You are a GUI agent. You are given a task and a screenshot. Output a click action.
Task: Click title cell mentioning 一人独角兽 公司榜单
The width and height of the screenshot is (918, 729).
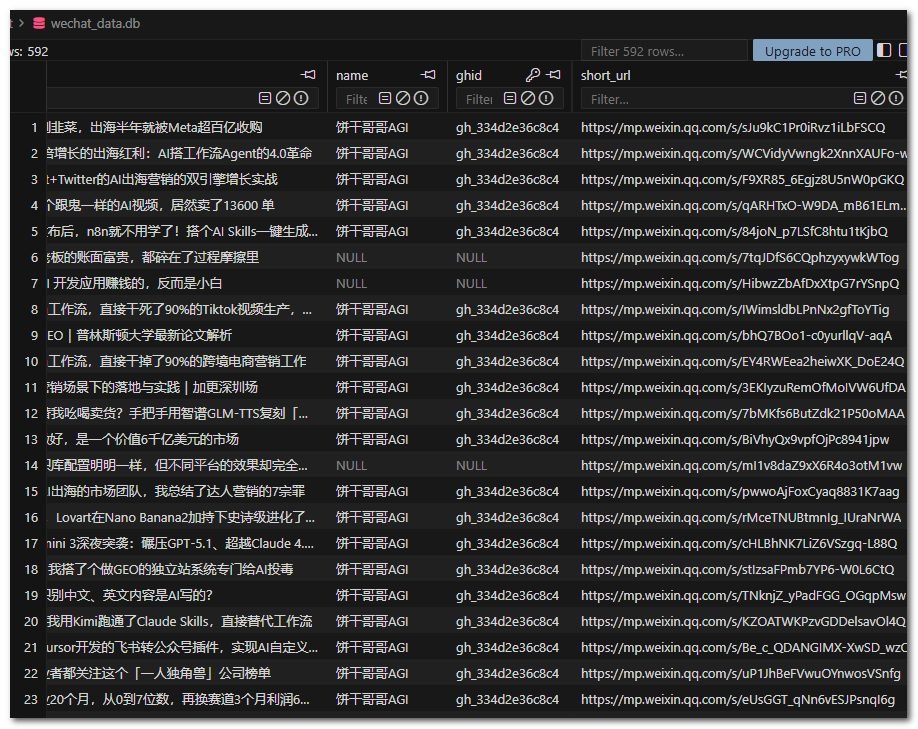pos(159,673)
